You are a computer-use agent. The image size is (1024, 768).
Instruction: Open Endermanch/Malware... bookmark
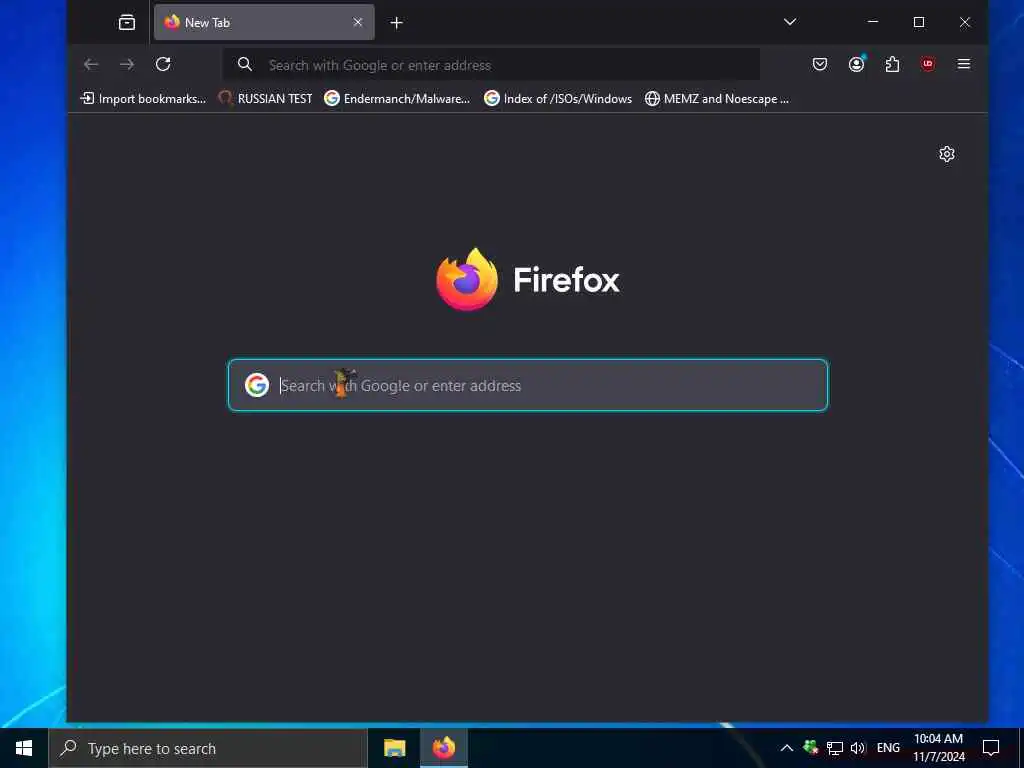(397, 99)
